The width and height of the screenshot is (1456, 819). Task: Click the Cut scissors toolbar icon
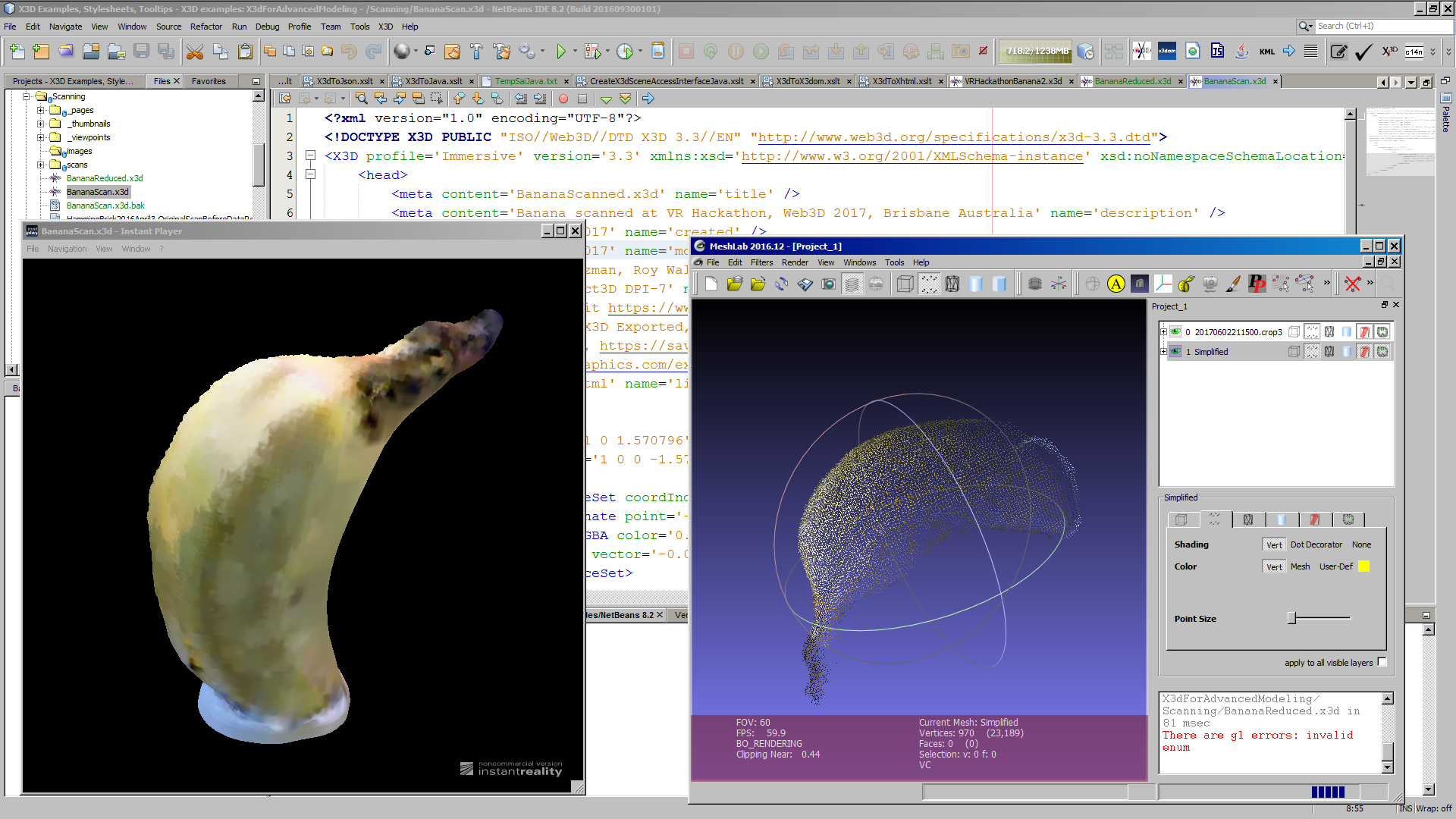[x=195, y=52]
